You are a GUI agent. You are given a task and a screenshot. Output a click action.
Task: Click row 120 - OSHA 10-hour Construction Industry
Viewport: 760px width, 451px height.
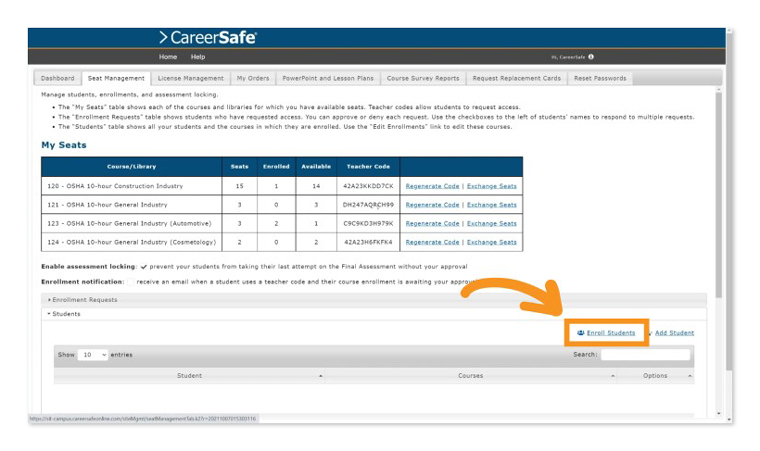(x=282, y=186)
